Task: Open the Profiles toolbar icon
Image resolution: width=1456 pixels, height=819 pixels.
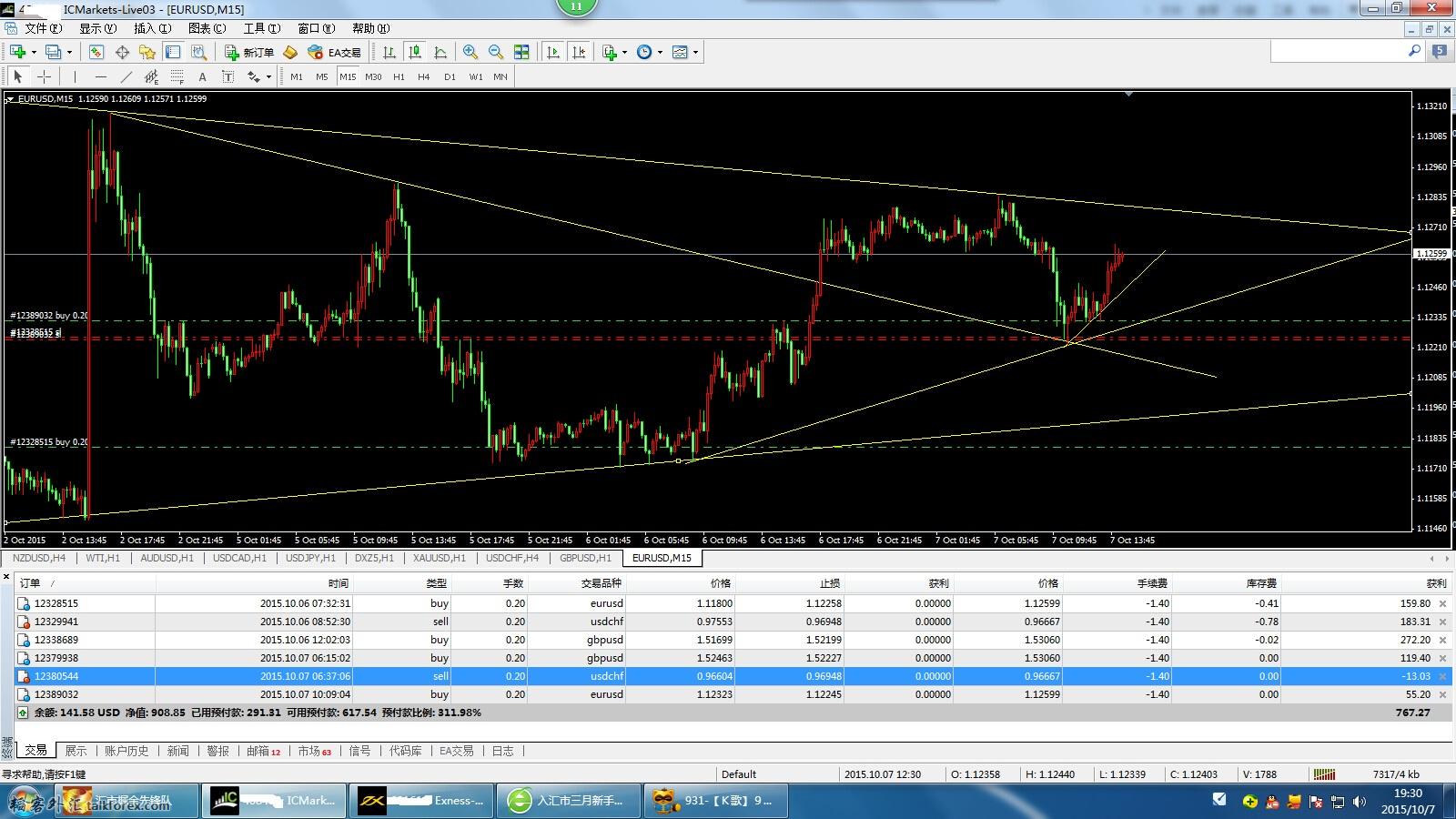Action: click(54, 52)
